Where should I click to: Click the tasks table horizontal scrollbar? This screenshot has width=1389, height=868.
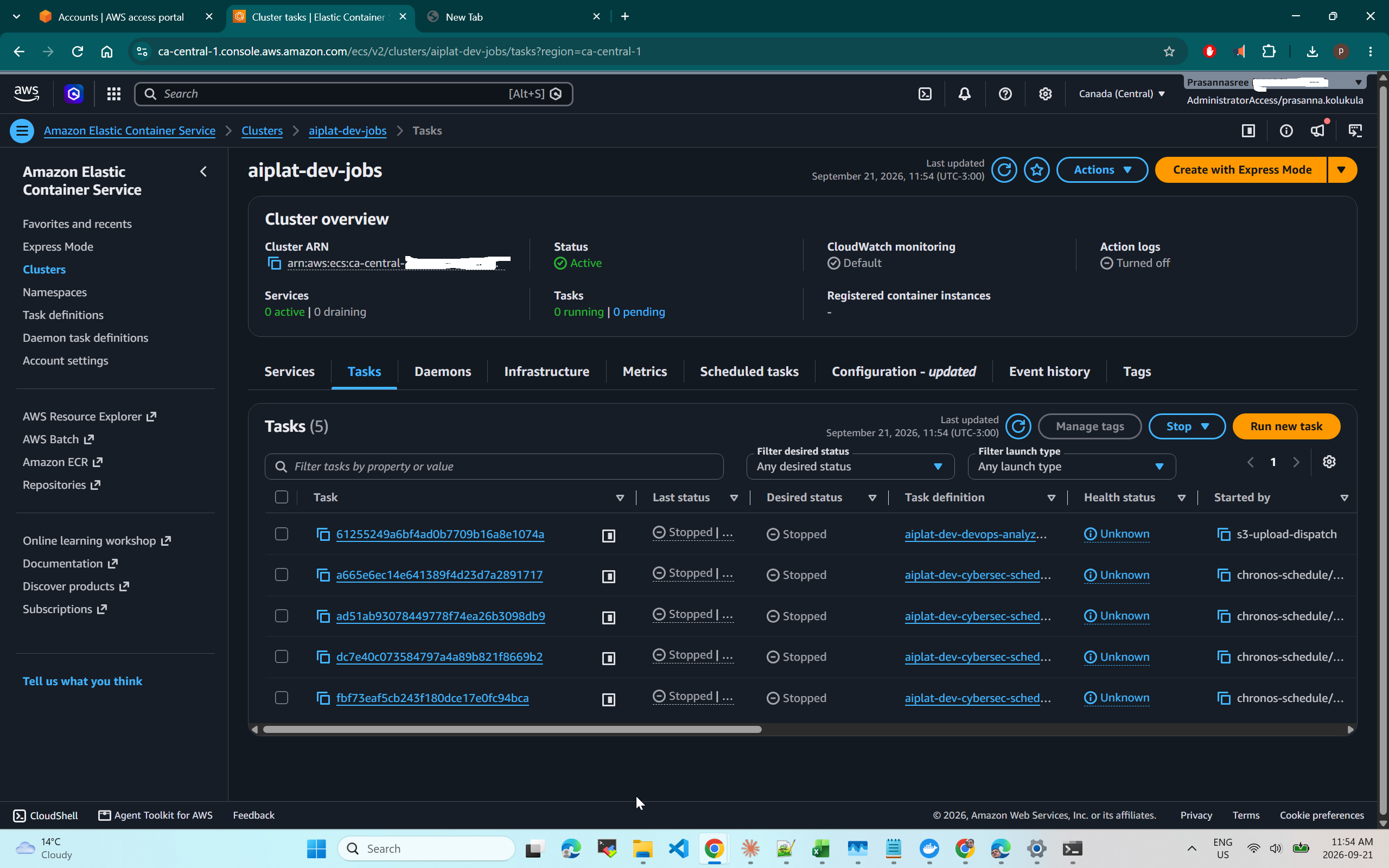tap(512, 730)
